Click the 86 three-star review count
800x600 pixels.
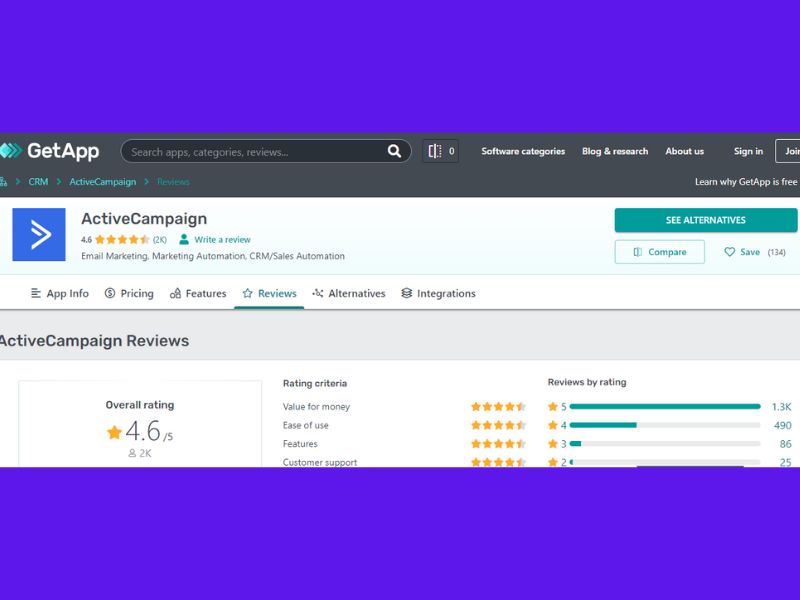point(786,444)
